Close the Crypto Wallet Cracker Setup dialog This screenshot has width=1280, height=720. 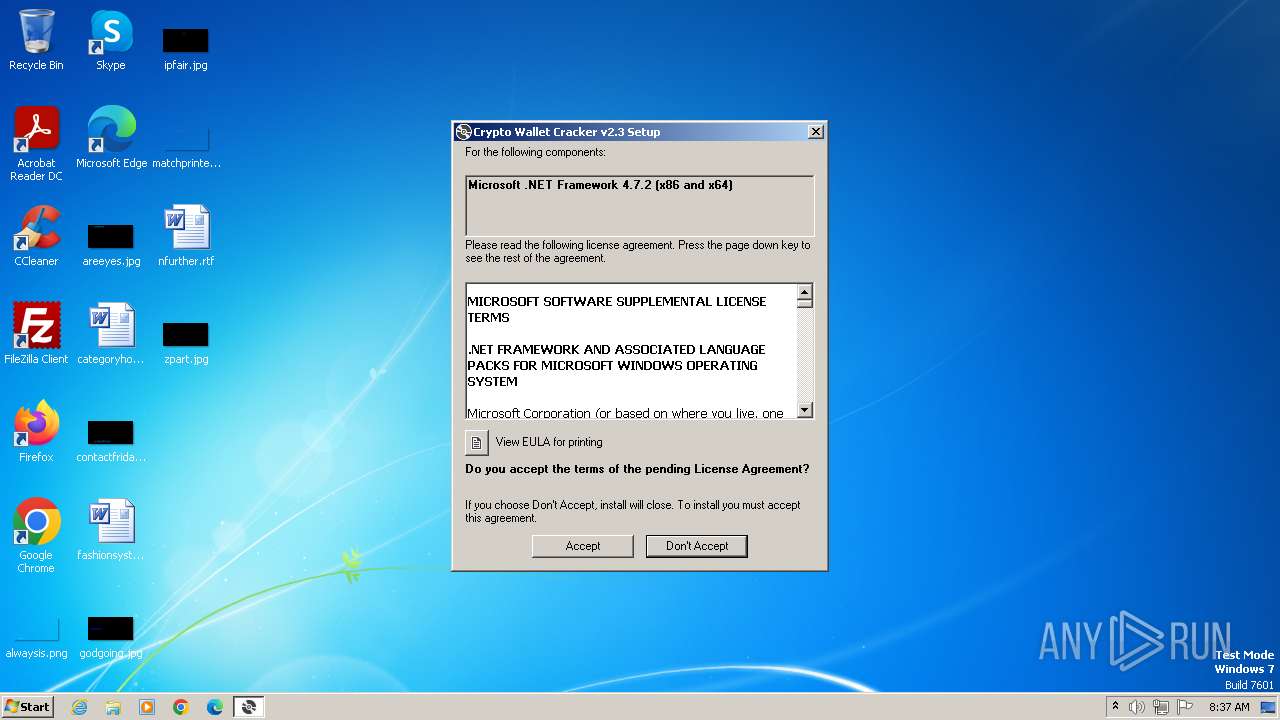(x=816, y=131)
